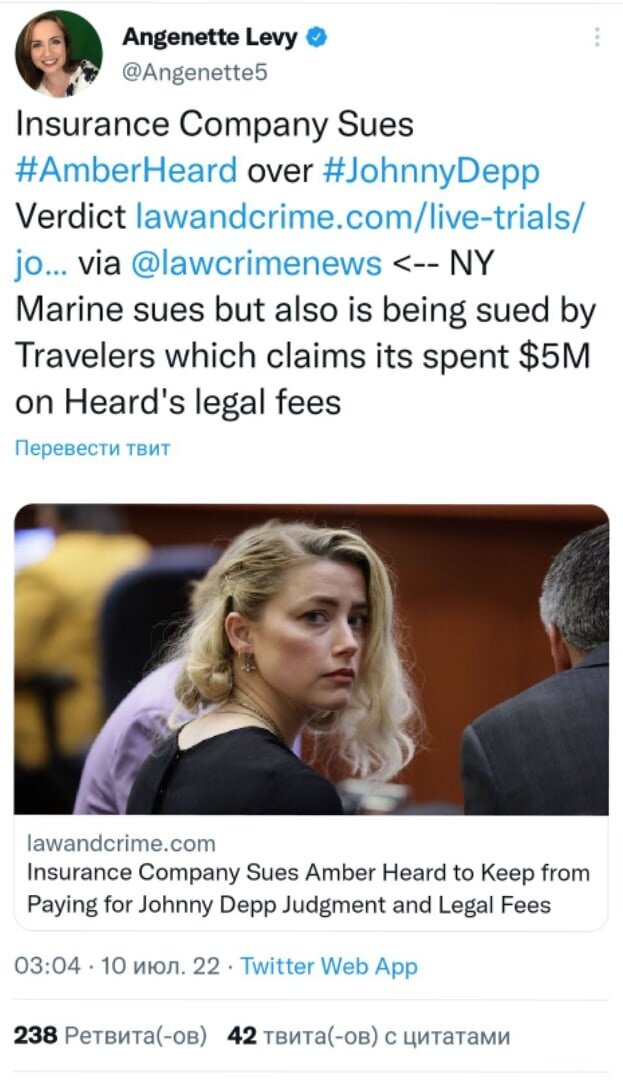
Task: View the 238 Ретвита(-ов) list
Action: coord(110,1036)
